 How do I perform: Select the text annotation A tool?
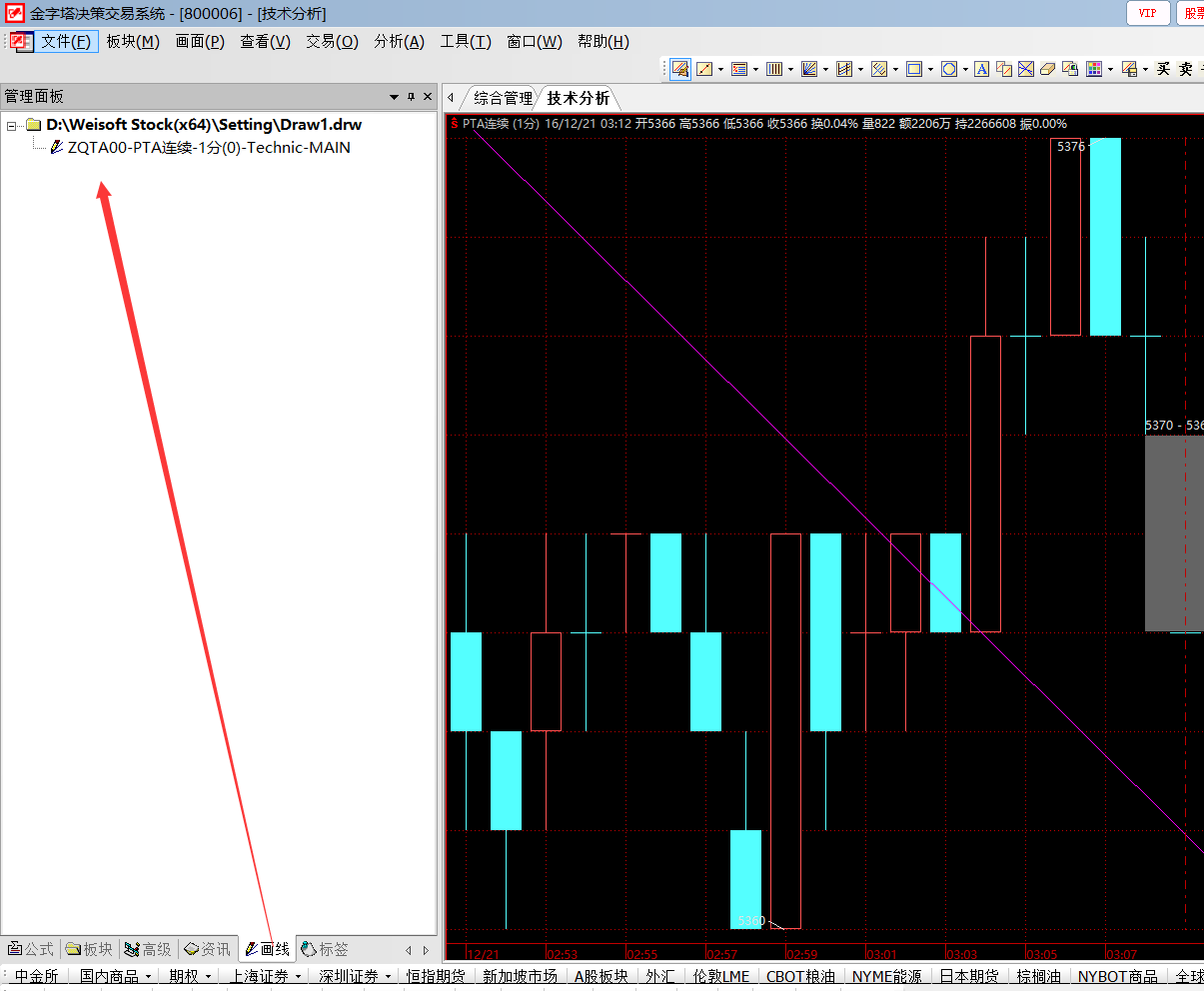pyautogui.click(x=982, y=69)
